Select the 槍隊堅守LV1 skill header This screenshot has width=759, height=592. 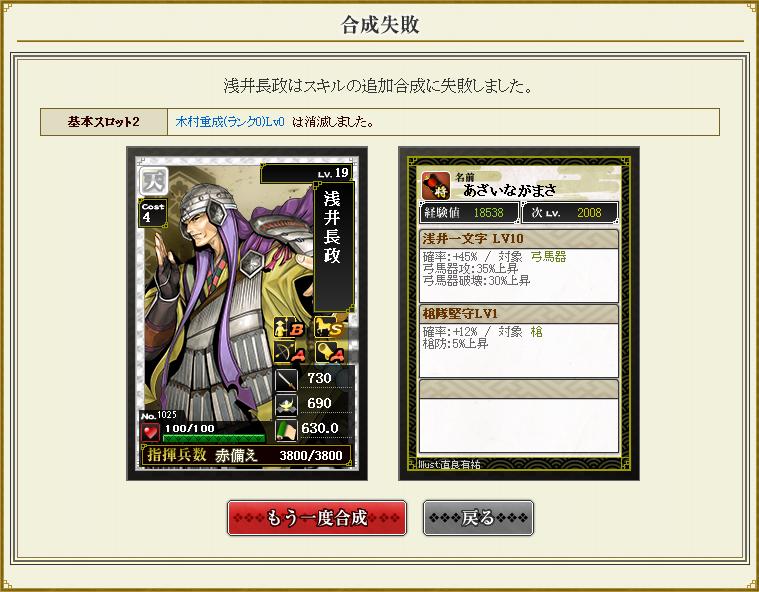pyautogui.click(x=518, y=314)
